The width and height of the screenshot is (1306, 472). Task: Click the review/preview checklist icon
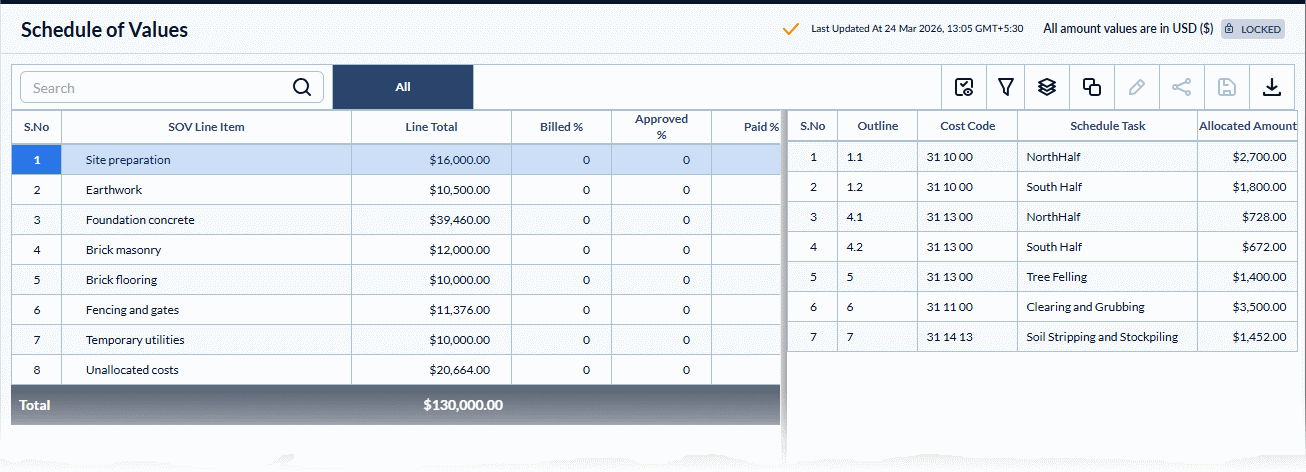964,87
